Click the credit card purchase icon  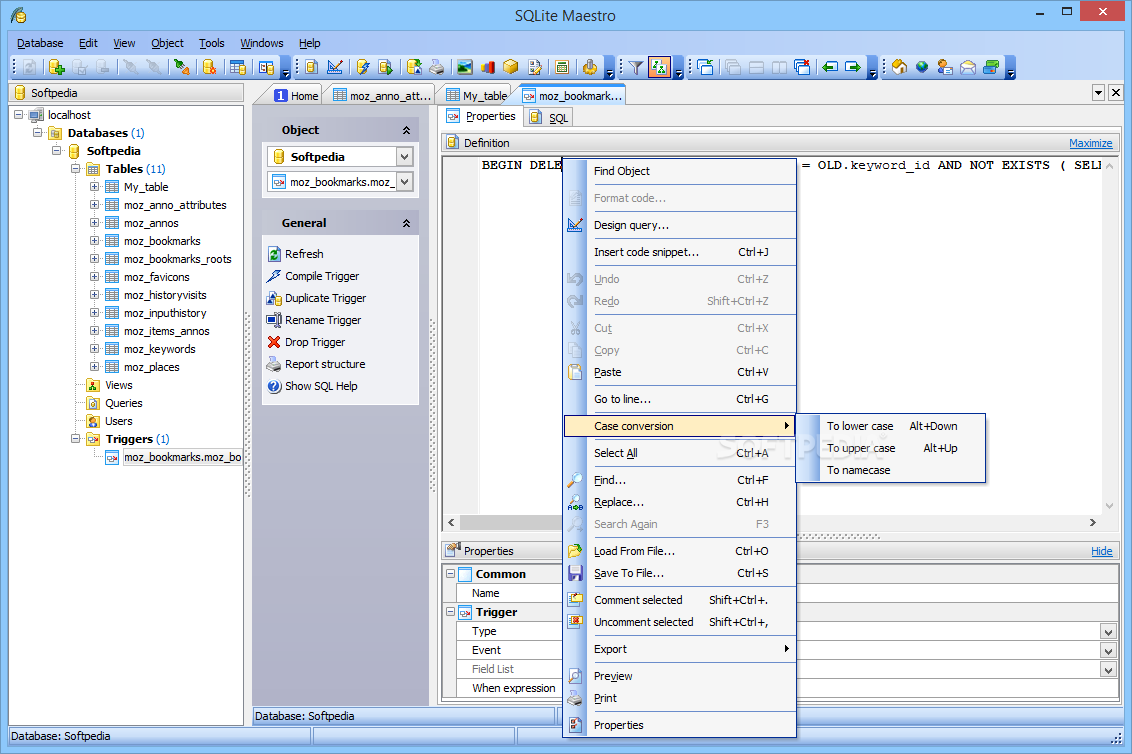(x=991, y=67)
